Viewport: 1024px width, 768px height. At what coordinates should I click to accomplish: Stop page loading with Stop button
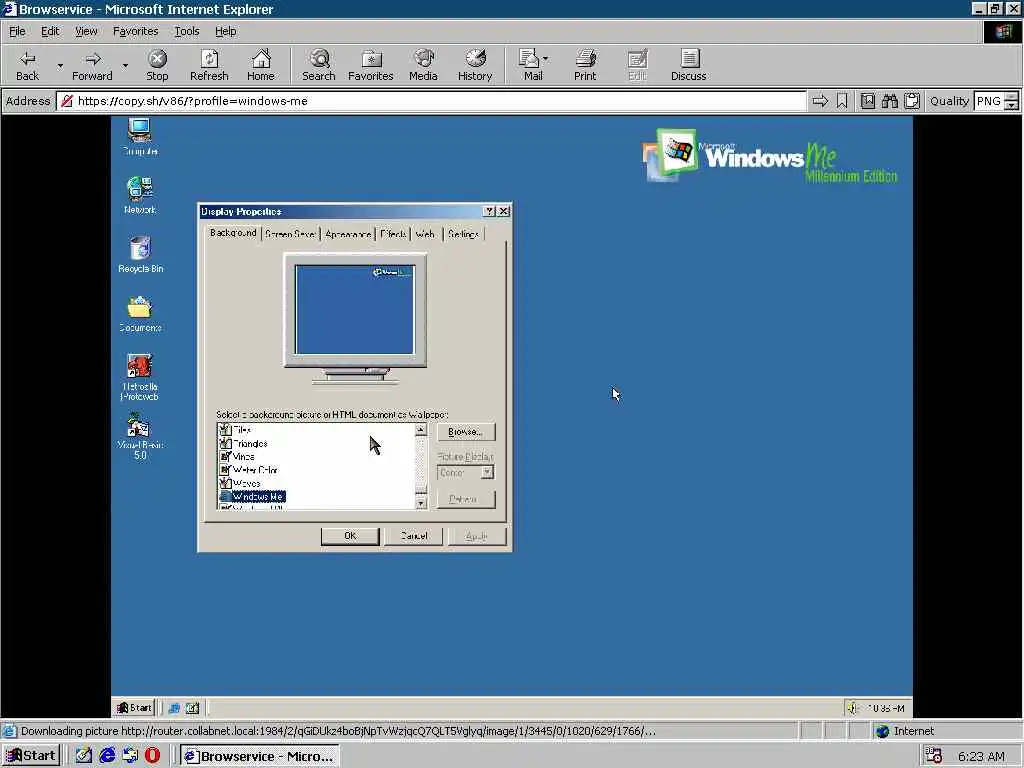[157, 65]
